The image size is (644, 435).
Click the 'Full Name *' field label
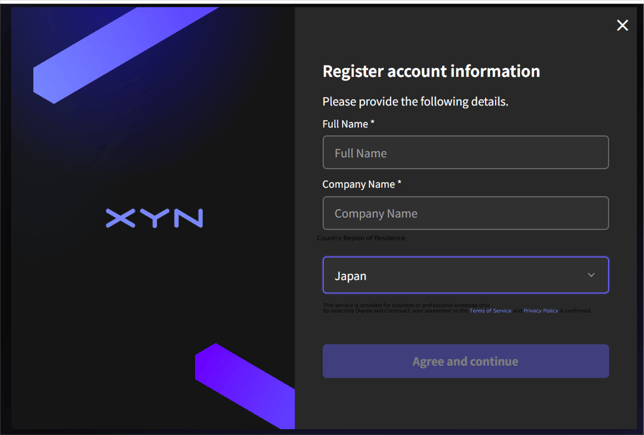[348, 124]
